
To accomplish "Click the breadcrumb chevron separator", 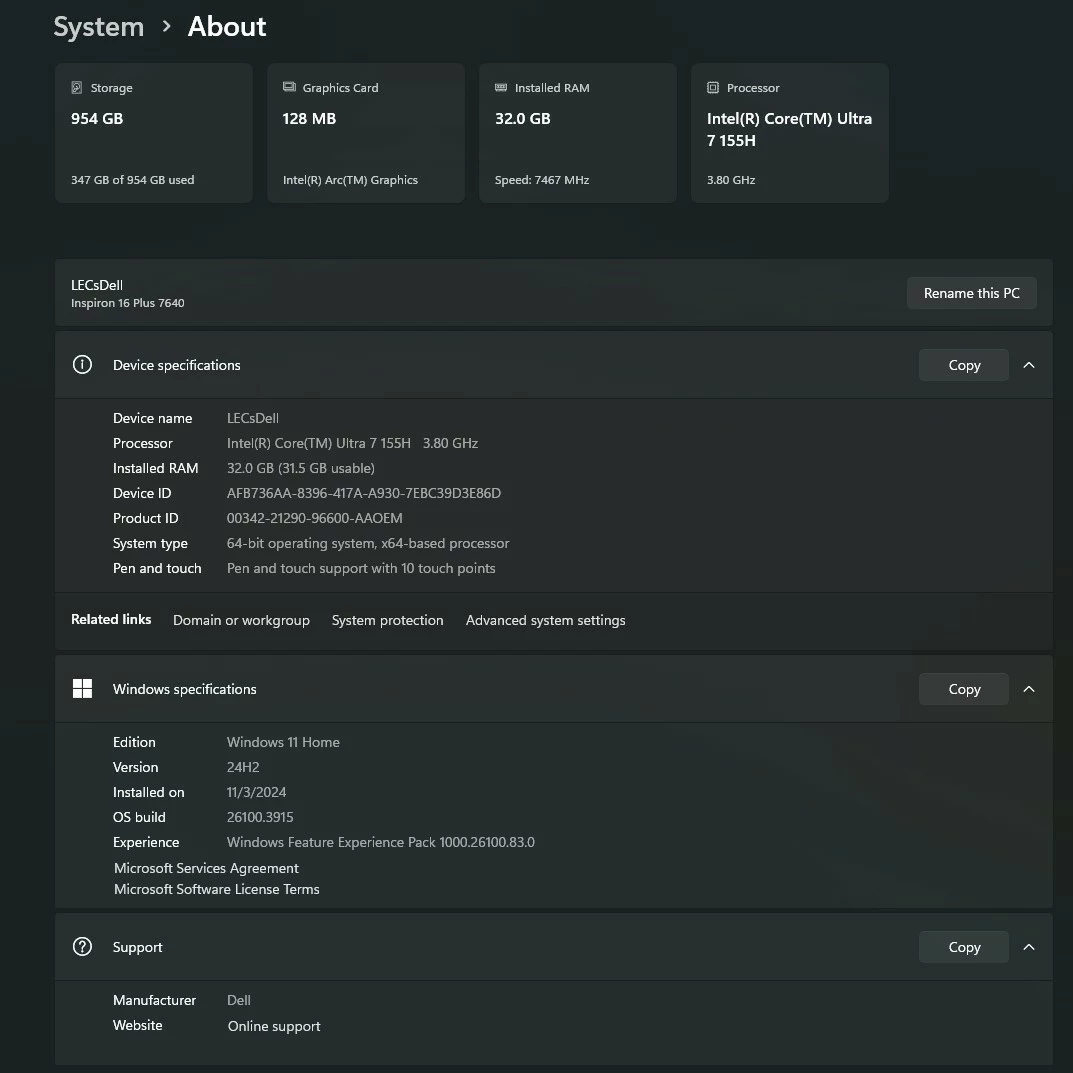I will click(166, 27).
